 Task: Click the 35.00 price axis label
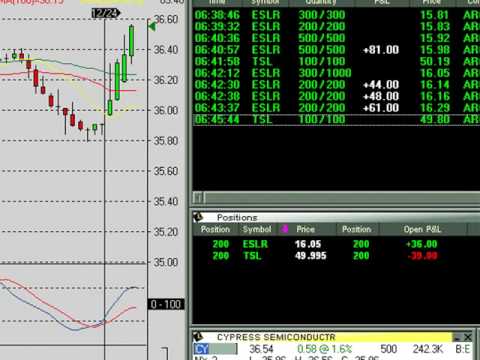tap(166, 262)
